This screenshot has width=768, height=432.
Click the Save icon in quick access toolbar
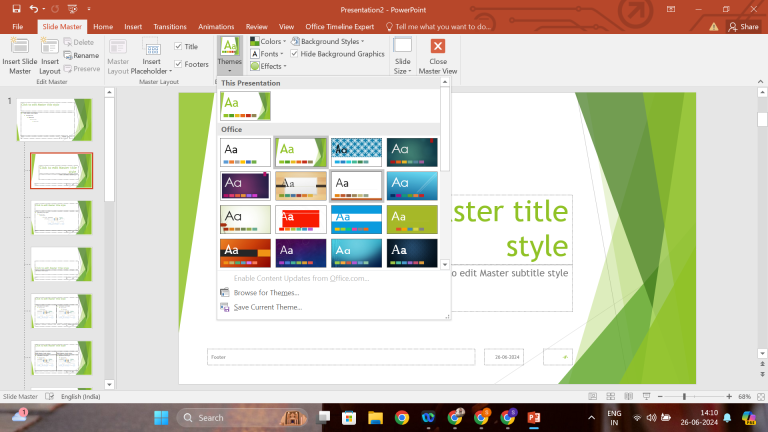click(16, 9)
